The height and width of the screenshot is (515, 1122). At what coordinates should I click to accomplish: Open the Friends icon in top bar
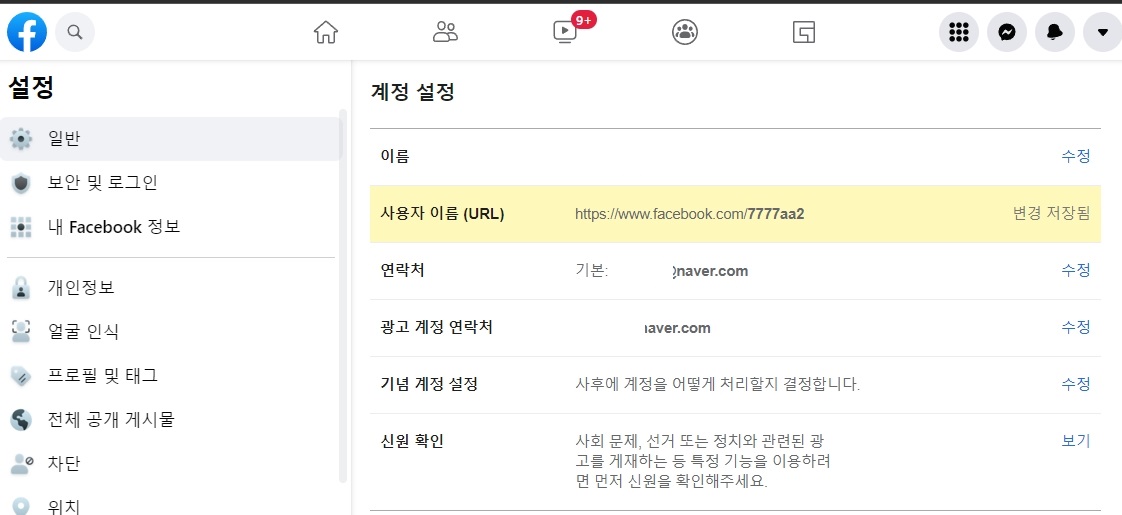[445, 32]
